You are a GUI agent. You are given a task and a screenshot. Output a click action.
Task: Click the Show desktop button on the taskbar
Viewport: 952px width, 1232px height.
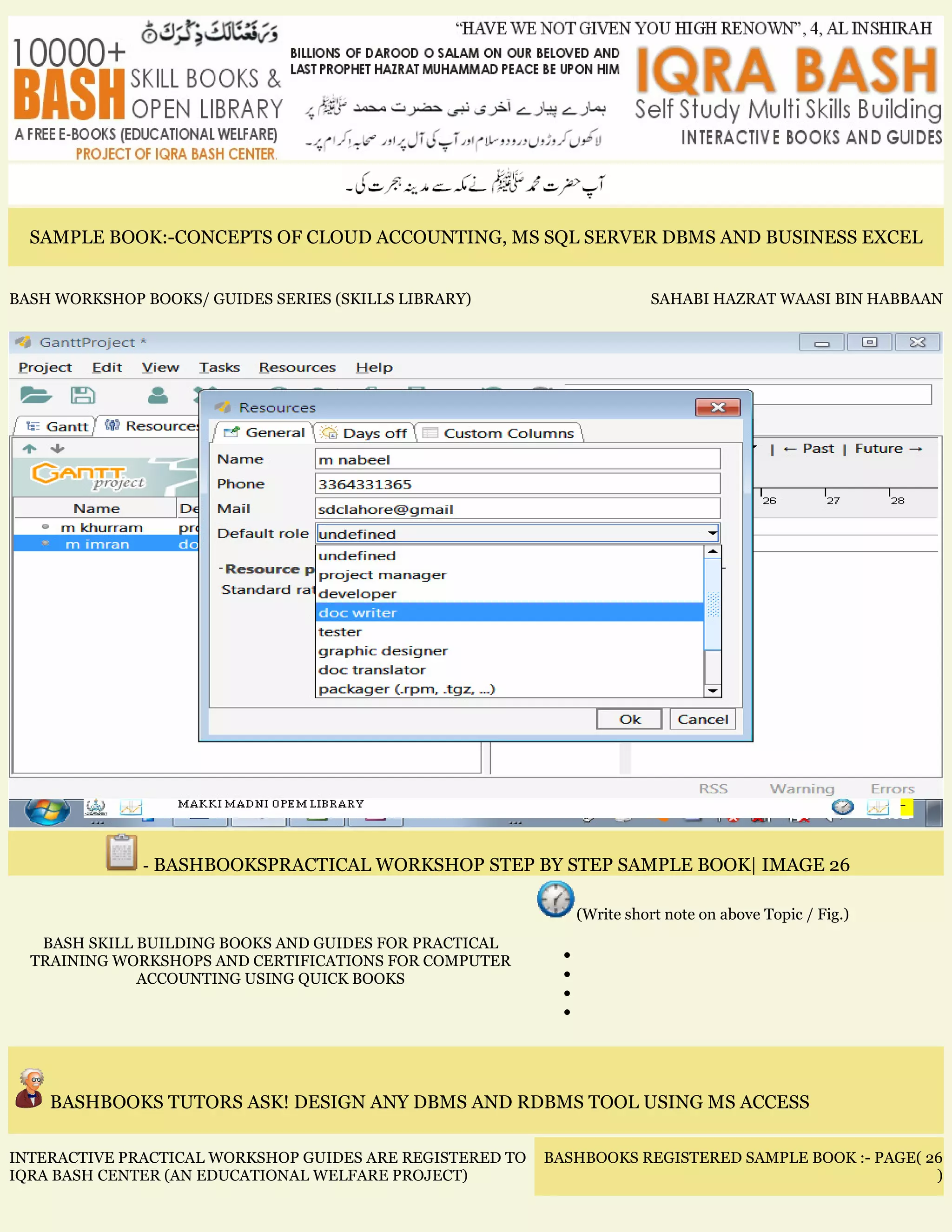tap(934, 813)
